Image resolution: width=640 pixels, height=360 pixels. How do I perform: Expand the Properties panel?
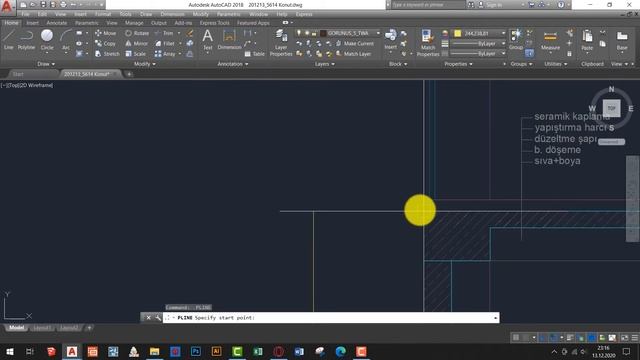click(x=458, y=64)
